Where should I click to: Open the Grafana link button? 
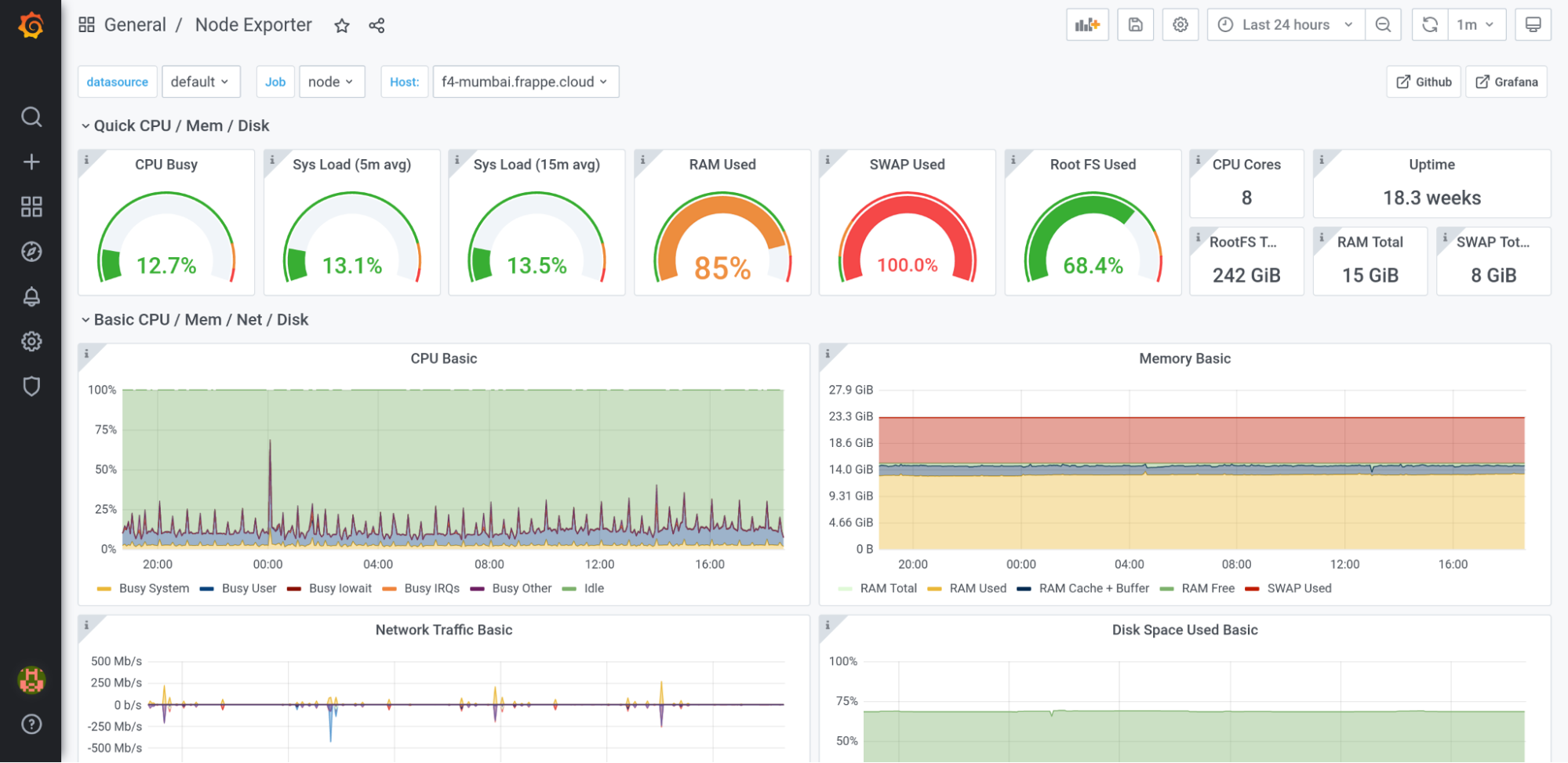pos(1505,82)
